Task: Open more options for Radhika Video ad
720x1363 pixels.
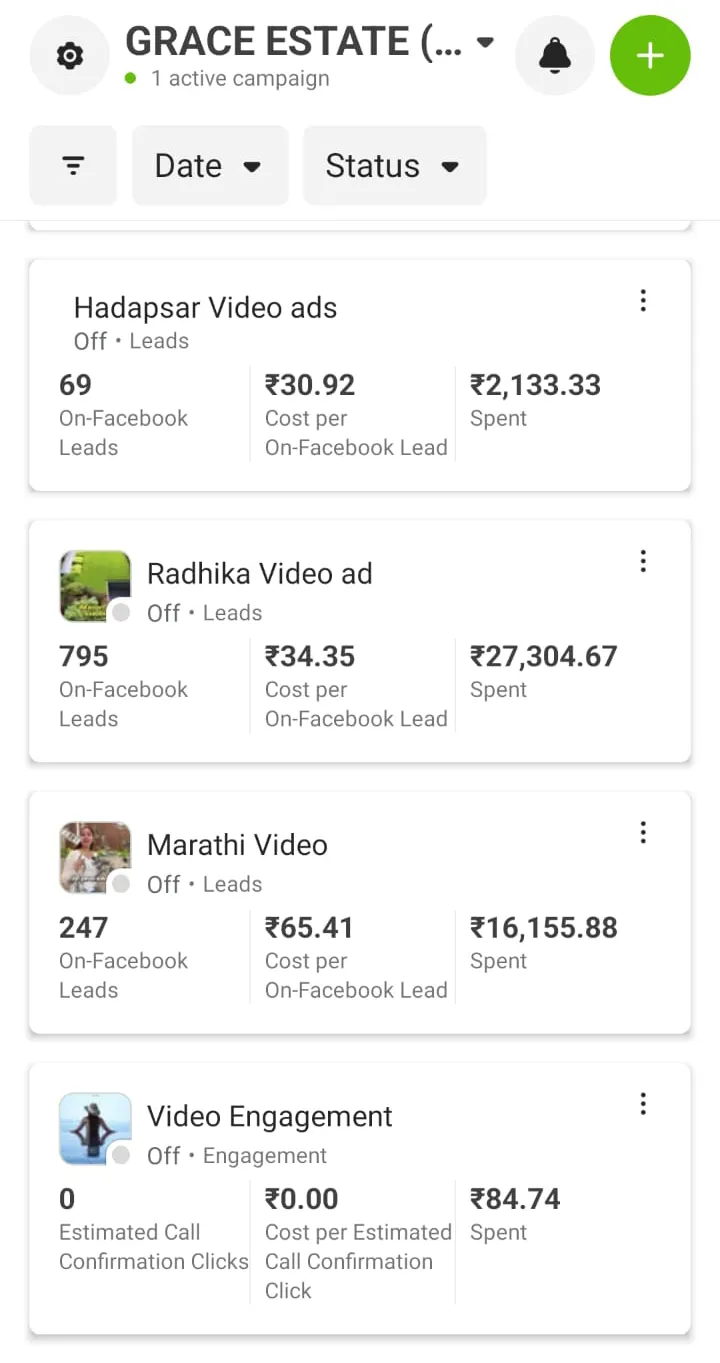Action: click(643, 561)
